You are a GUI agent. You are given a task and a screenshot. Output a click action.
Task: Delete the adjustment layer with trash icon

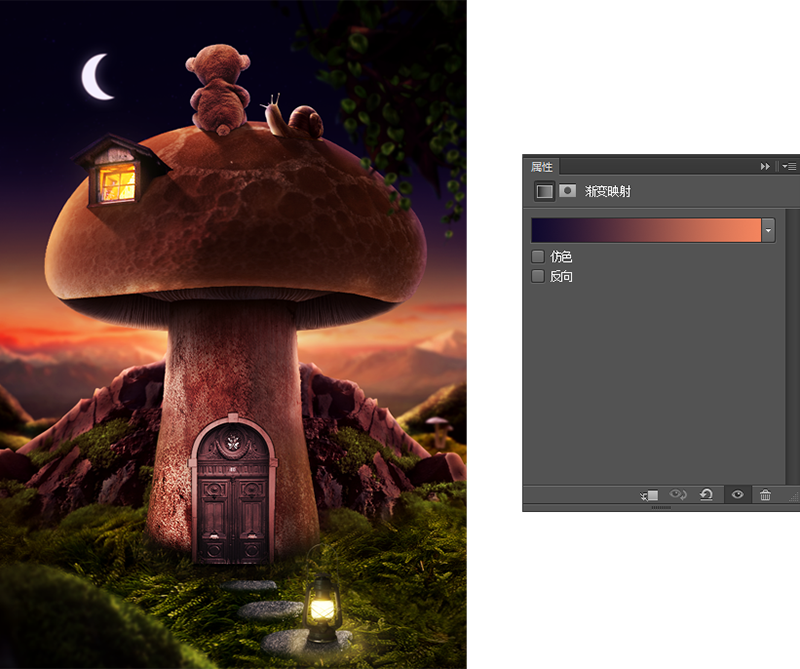[x=765, y=494]
